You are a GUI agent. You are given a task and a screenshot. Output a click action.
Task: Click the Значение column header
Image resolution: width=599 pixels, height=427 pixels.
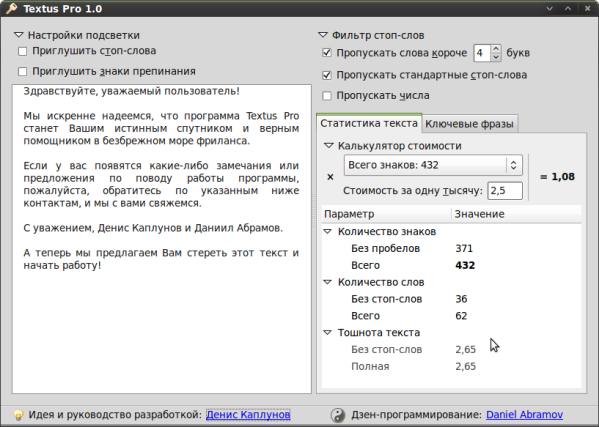516,214
